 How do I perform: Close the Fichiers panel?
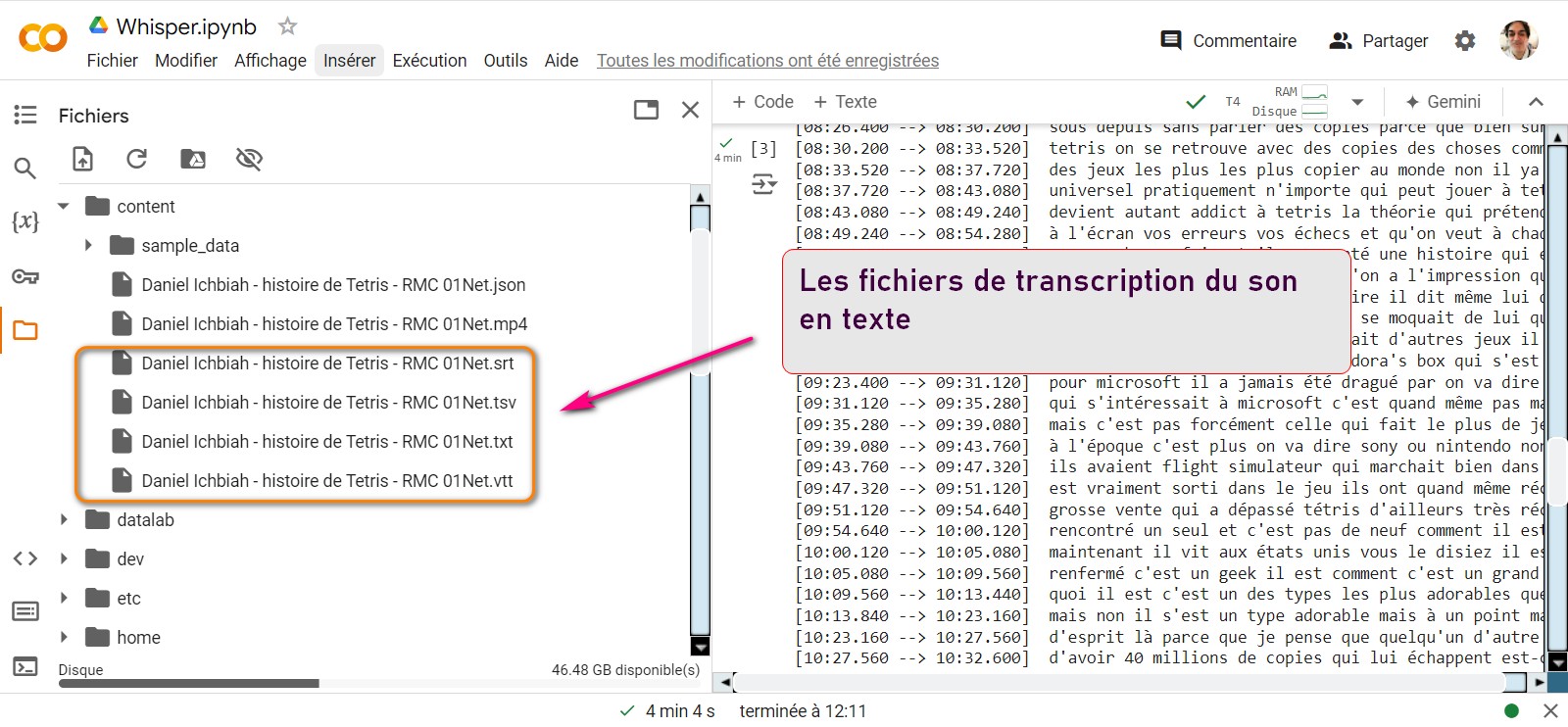coord(690,110)
